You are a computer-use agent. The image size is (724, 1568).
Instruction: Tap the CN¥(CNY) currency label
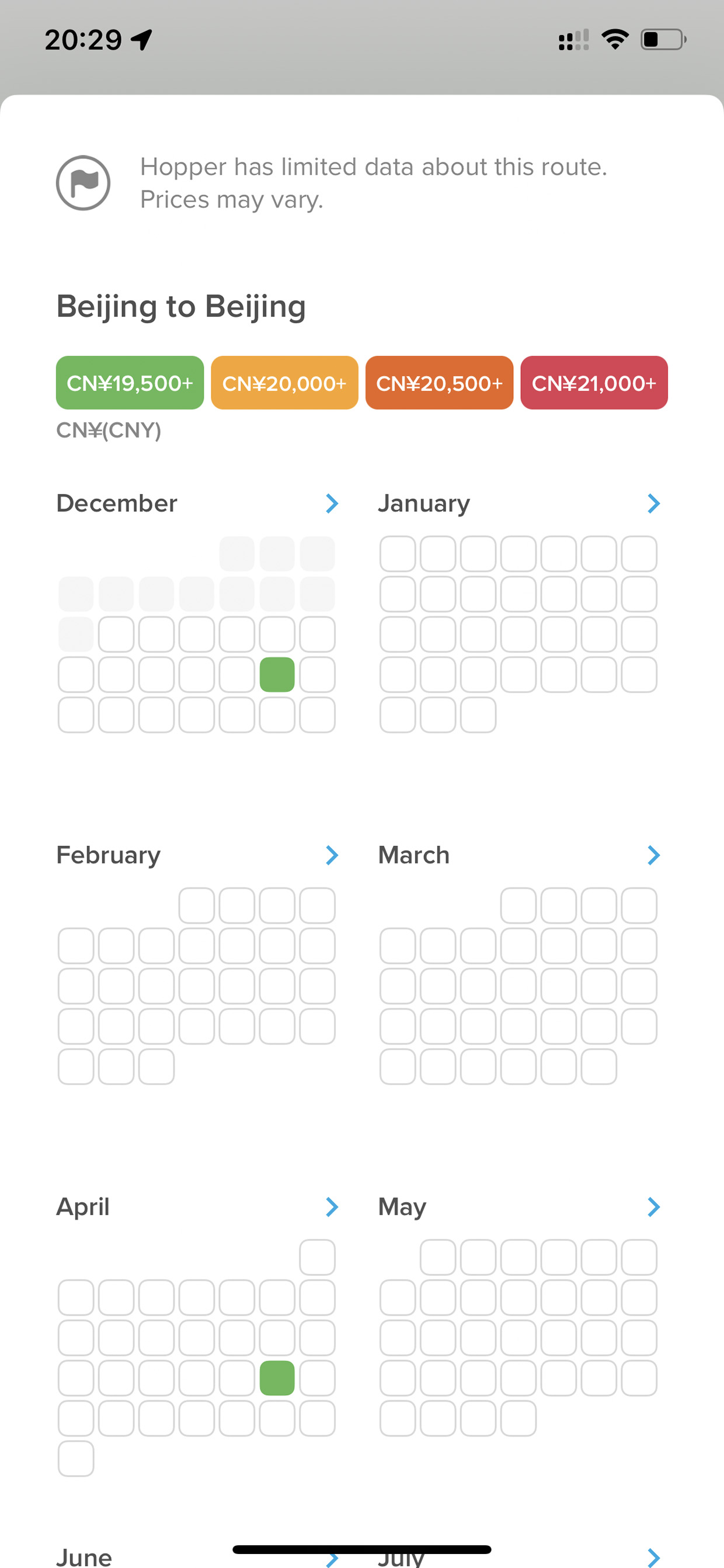[x=109, y=431]
